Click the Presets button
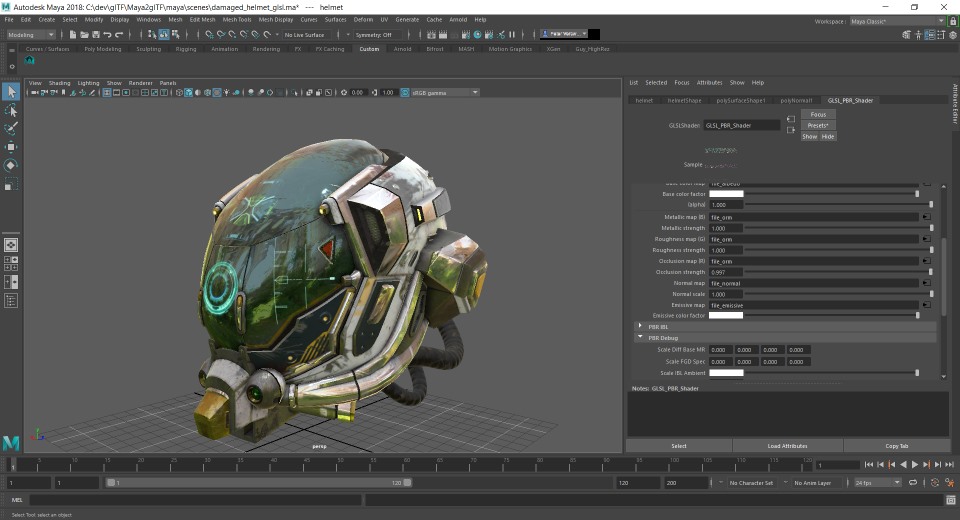This screenshot has width=960, height=520. (x=818, y=125)
